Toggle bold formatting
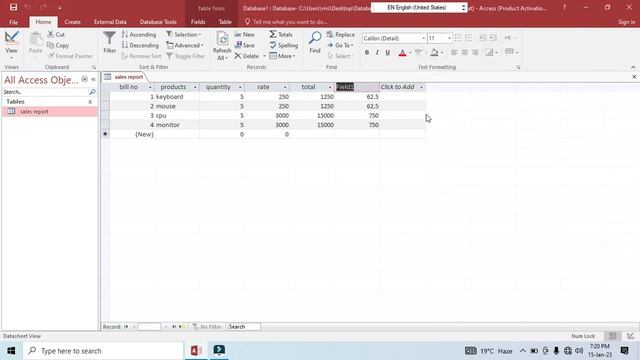The image size is (640, 360). 367,52
